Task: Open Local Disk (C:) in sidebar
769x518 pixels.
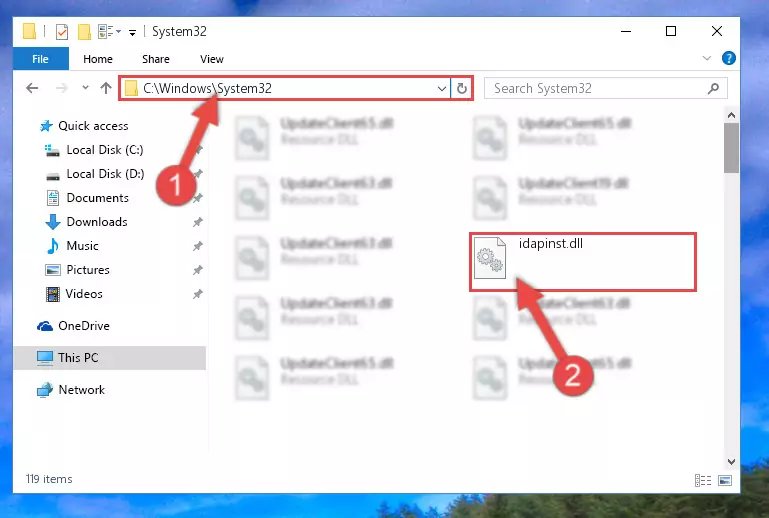Action: pyautogui.click(x=105, y=150)
